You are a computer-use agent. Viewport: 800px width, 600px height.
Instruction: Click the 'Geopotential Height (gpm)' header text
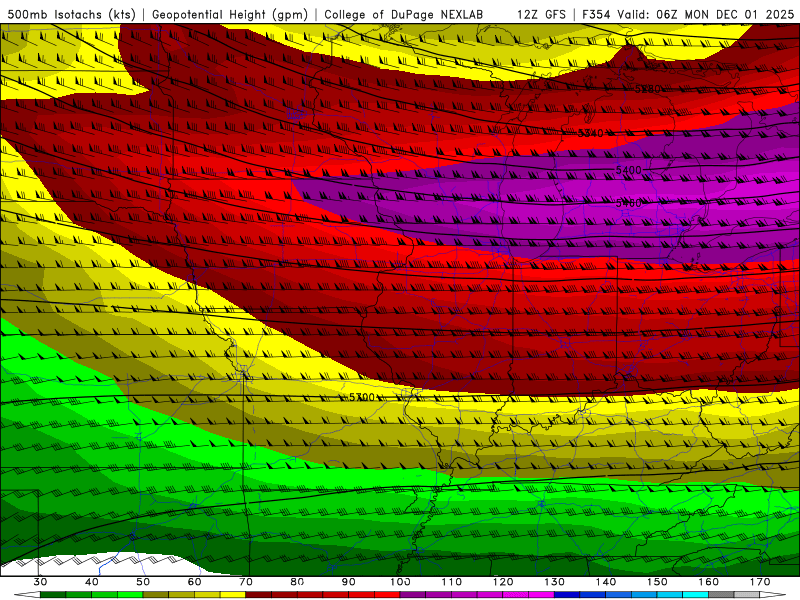point(230,14)
